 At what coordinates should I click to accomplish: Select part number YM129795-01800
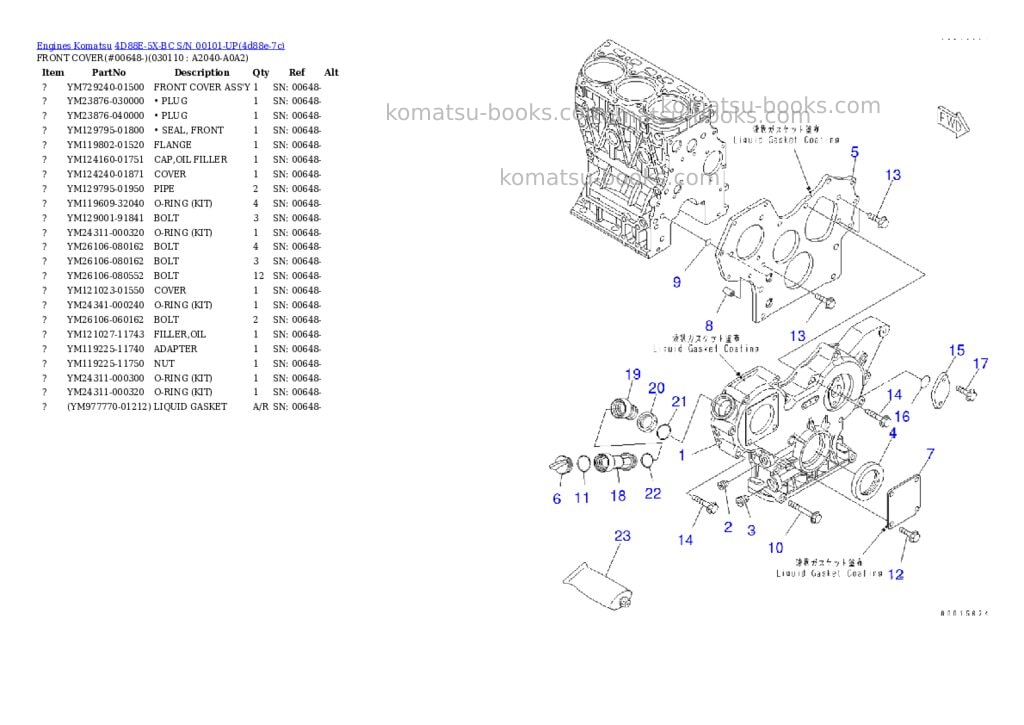pyautogui.click(x=105, y=131)
